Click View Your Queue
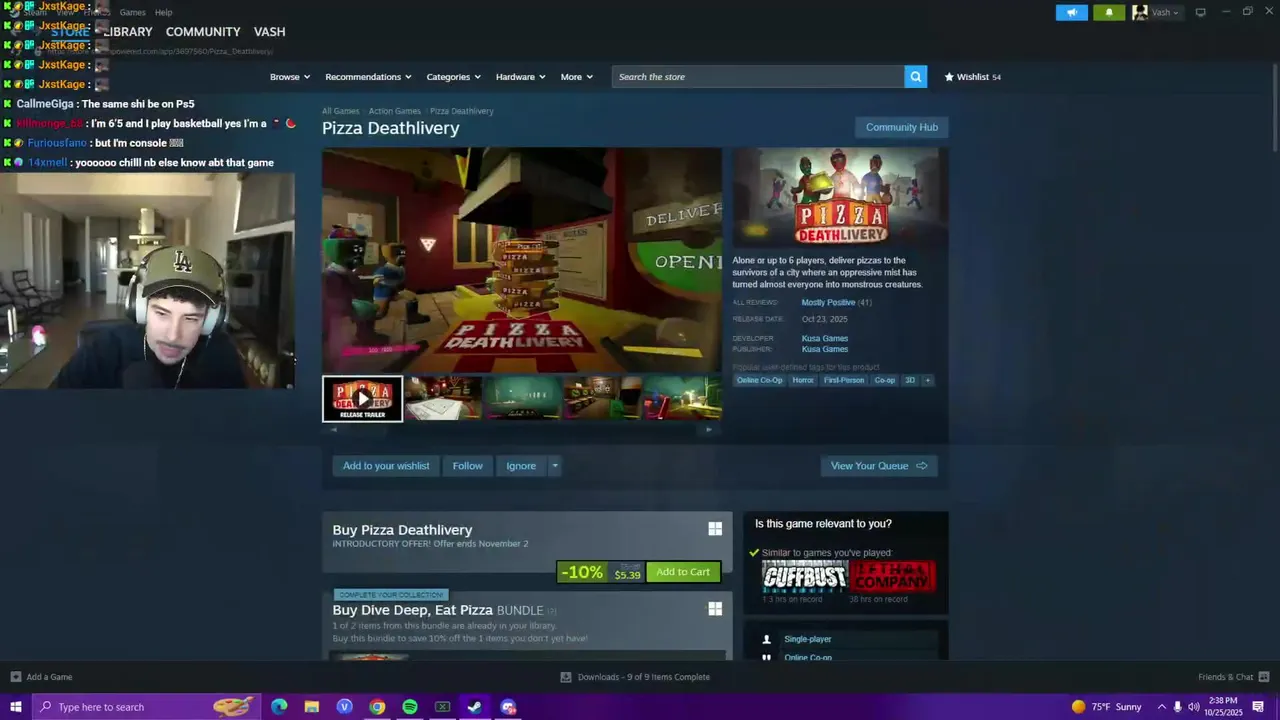Screen dimensions: 1280x720 click(879, 466)
